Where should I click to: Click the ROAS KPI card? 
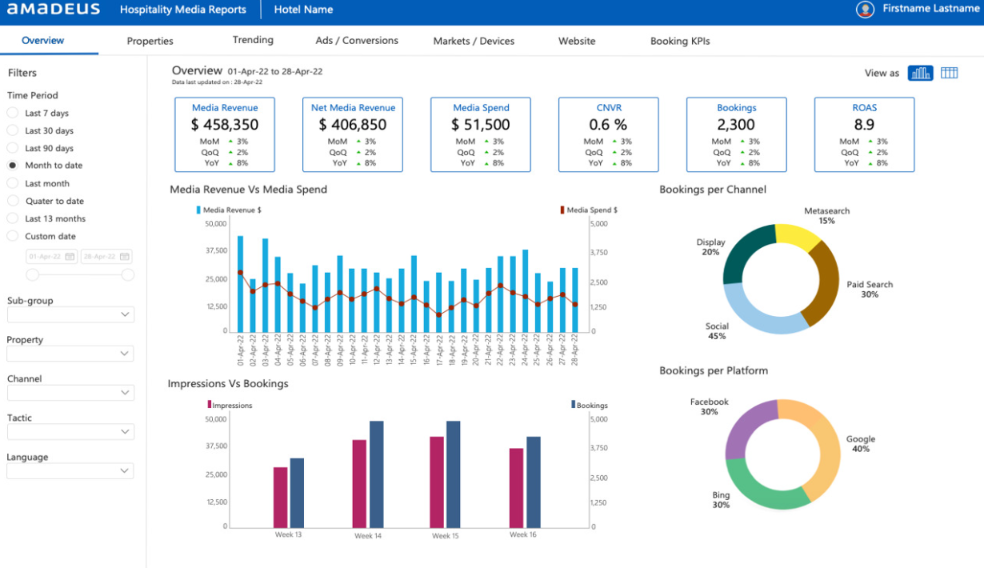tap(865, 134)
